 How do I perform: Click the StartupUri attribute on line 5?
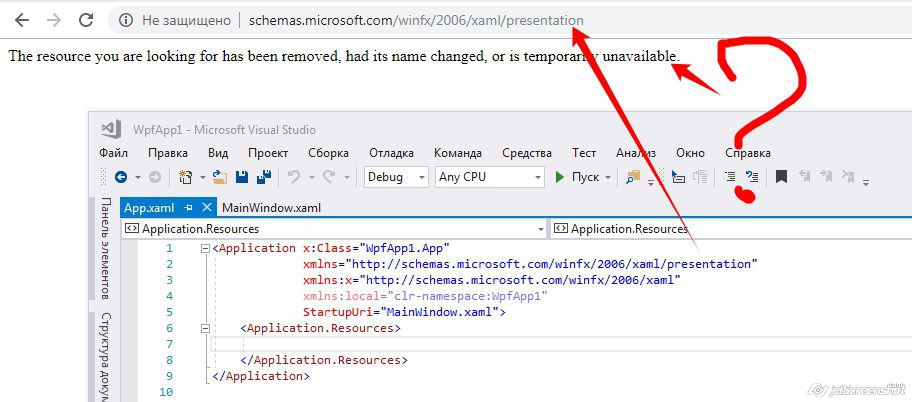click(339, 312)
